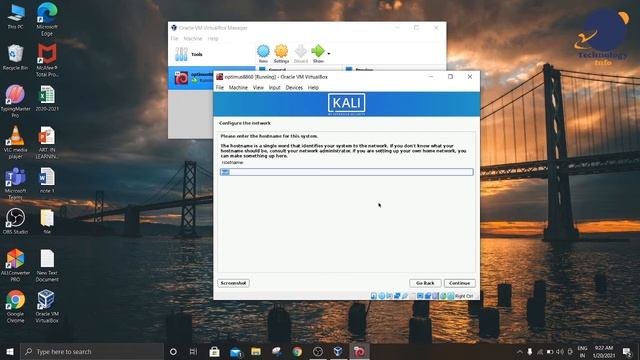The image size is (640, 360).
Task: Open Help menu in VirtualBox Manager
Action: (213, 38)
